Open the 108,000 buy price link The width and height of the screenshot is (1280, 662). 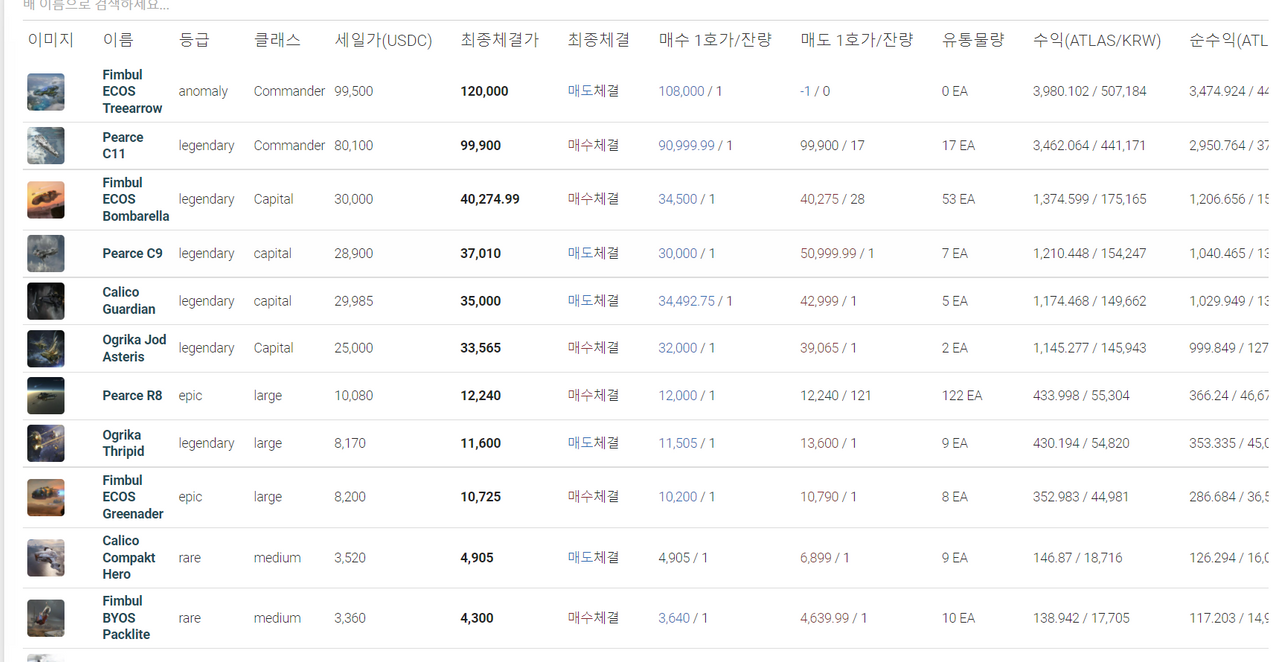click(x=681, y=91)
